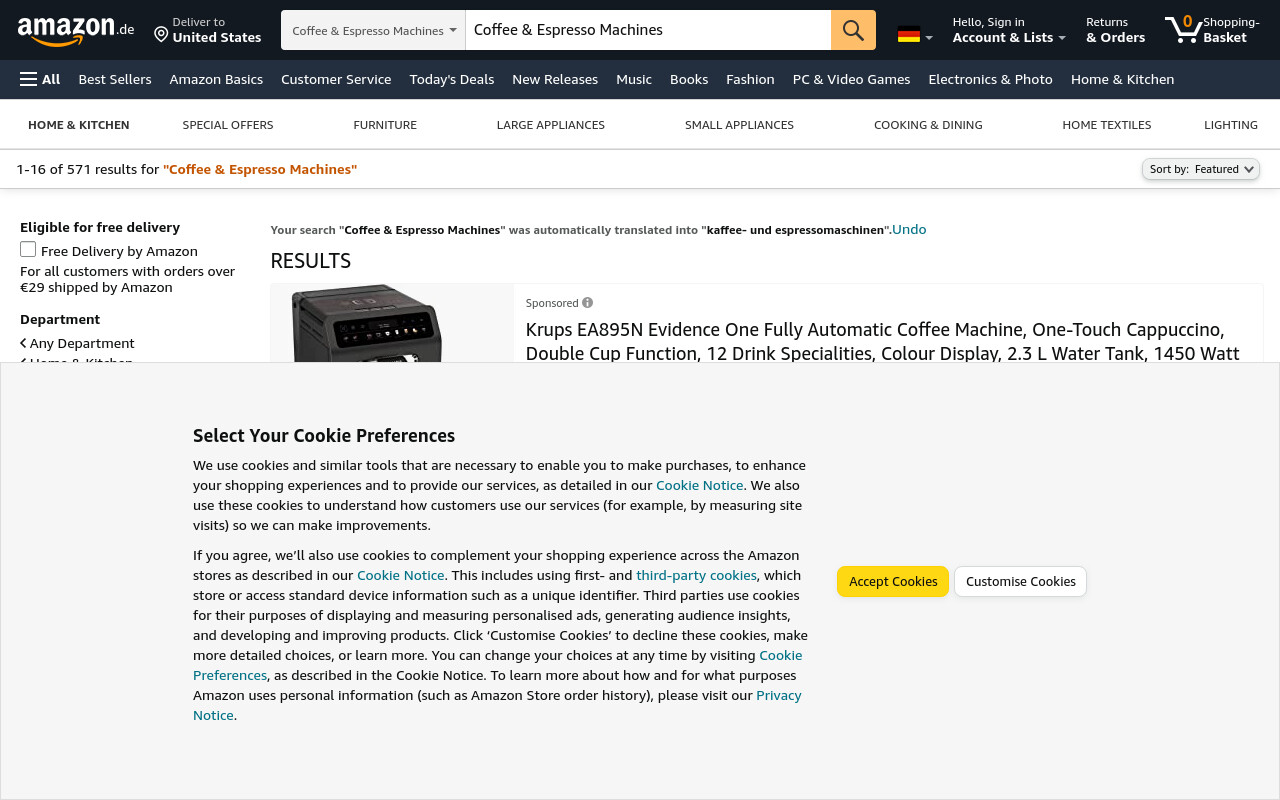Select HOME & KITCHEN subnav tab
Screen dimensions: 1280x800
(79, 125)
